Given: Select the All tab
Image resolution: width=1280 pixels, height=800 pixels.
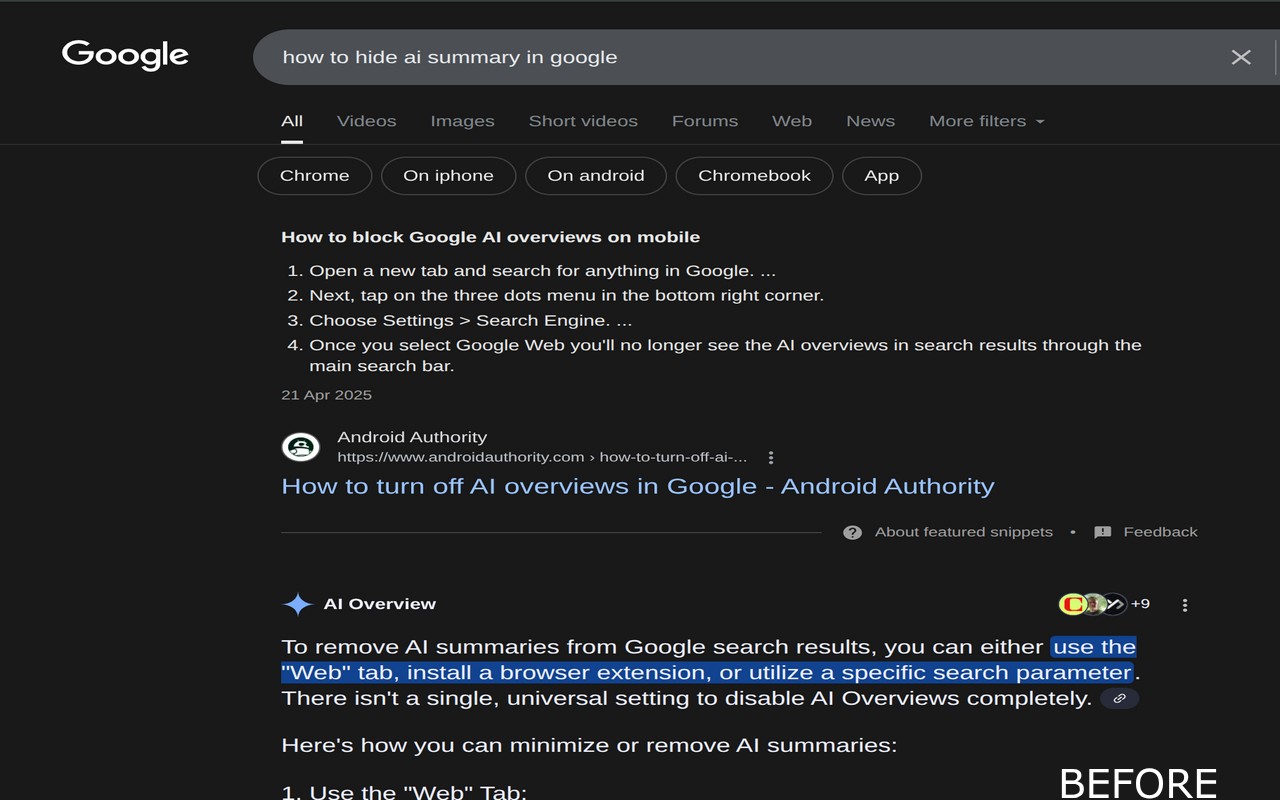Looking at the screenshot, I should (292, 121).
